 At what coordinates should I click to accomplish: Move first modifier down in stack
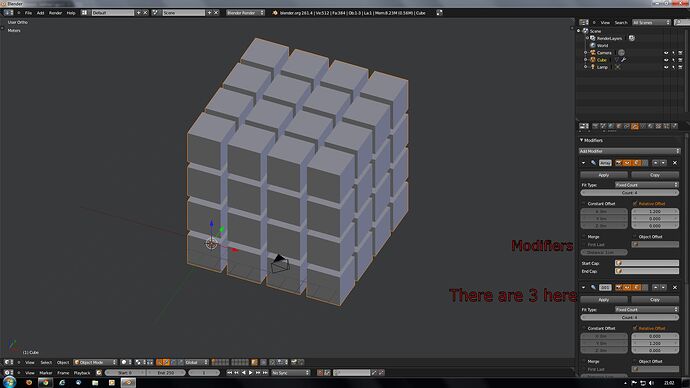(x=663, y=163)
